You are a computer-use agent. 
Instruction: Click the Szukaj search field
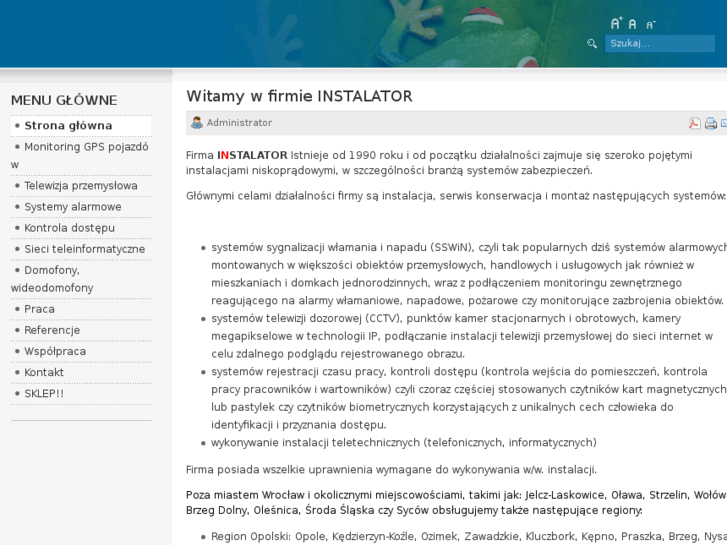659,44
